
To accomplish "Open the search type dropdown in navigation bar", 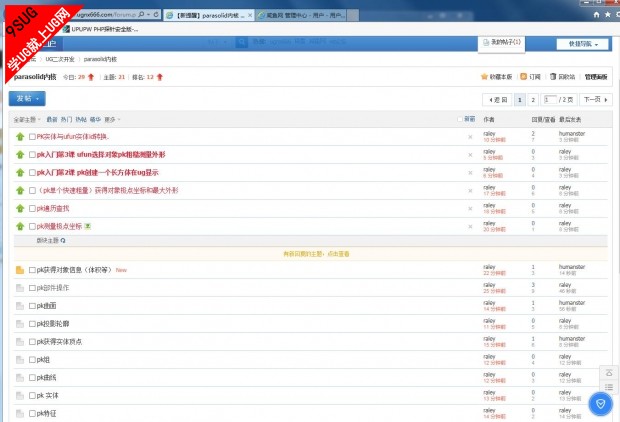I will click(218, 42).
